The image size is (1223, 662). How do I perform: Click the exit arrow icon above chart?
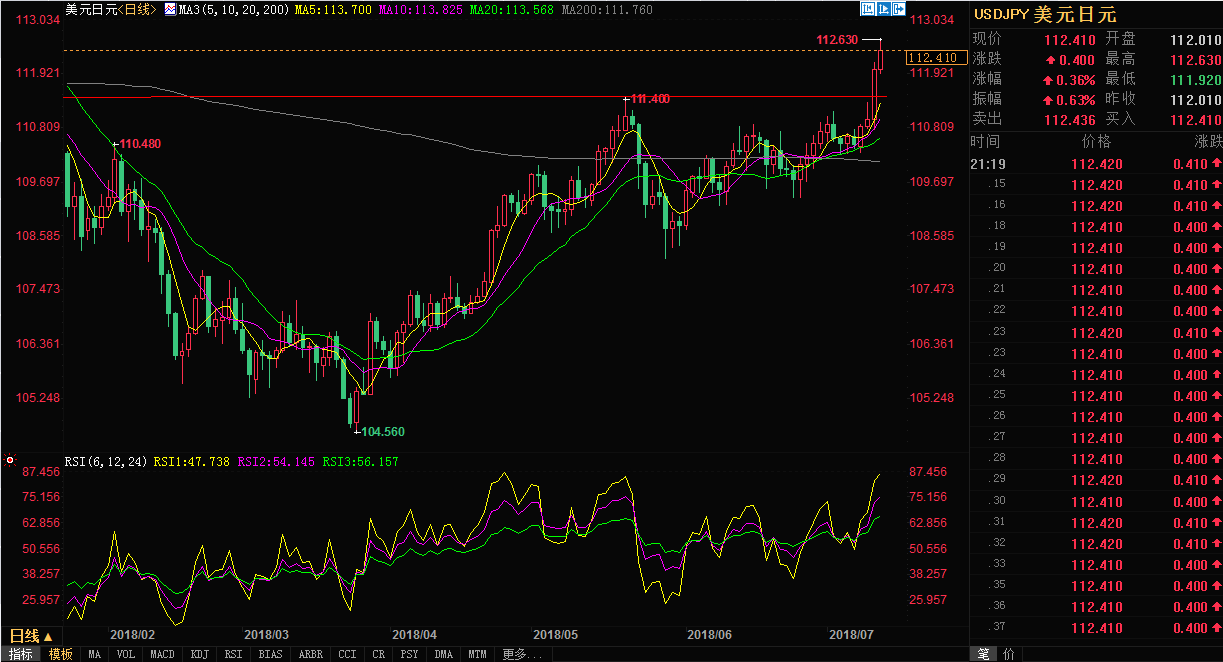pyautogui.click(x=900, y=9)
